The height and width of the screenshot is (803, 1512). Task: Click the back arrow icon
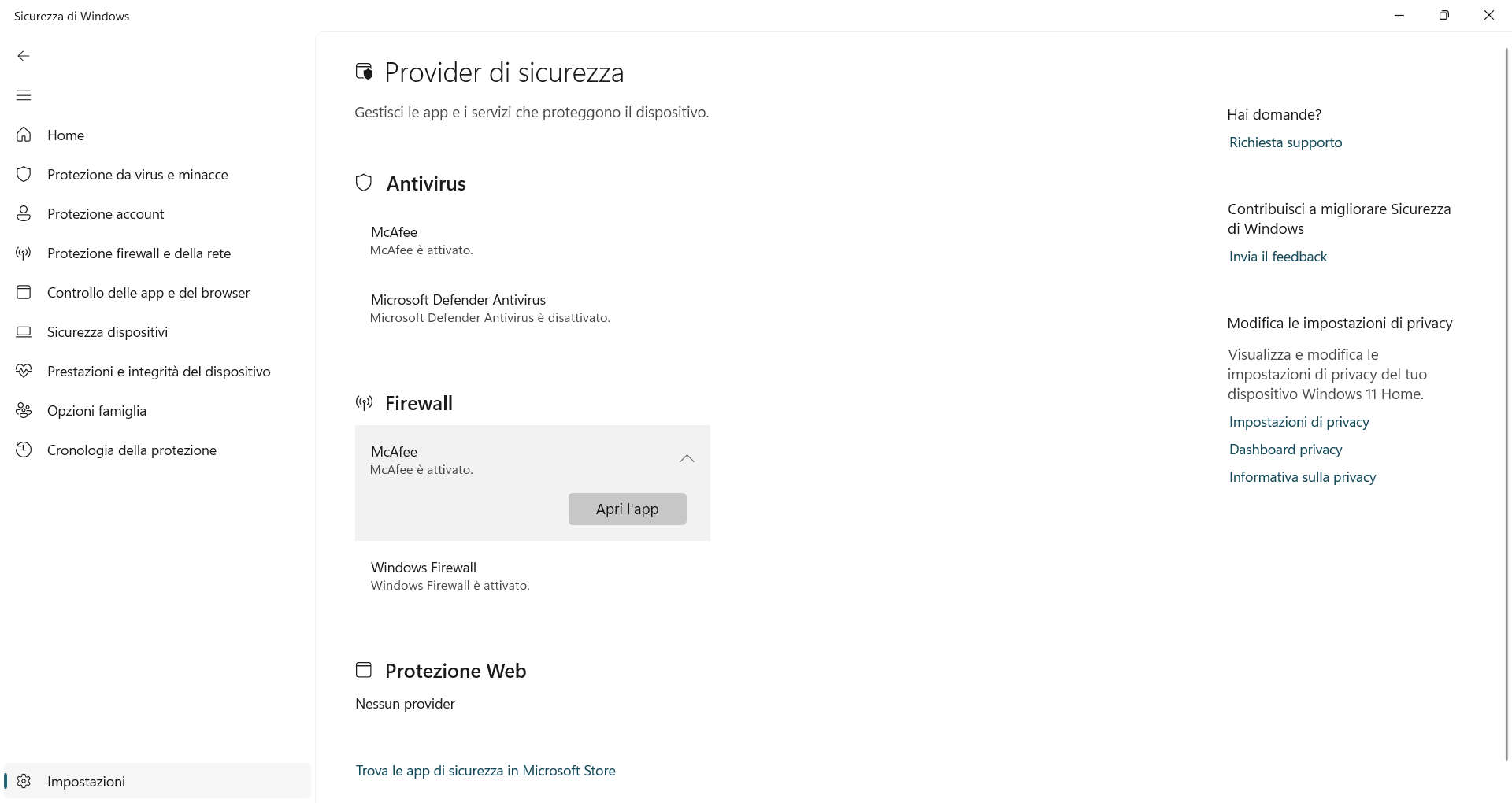coord(24,56)
